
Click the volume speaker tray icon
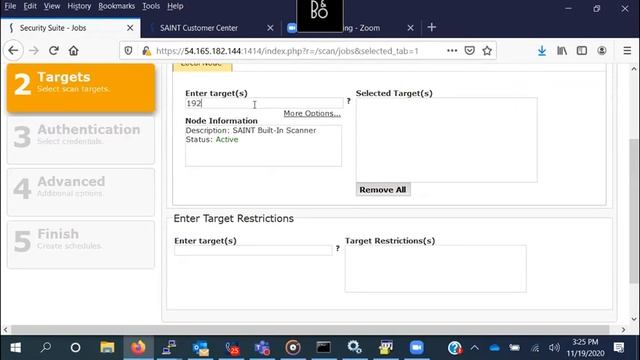[x=554, y=348]
